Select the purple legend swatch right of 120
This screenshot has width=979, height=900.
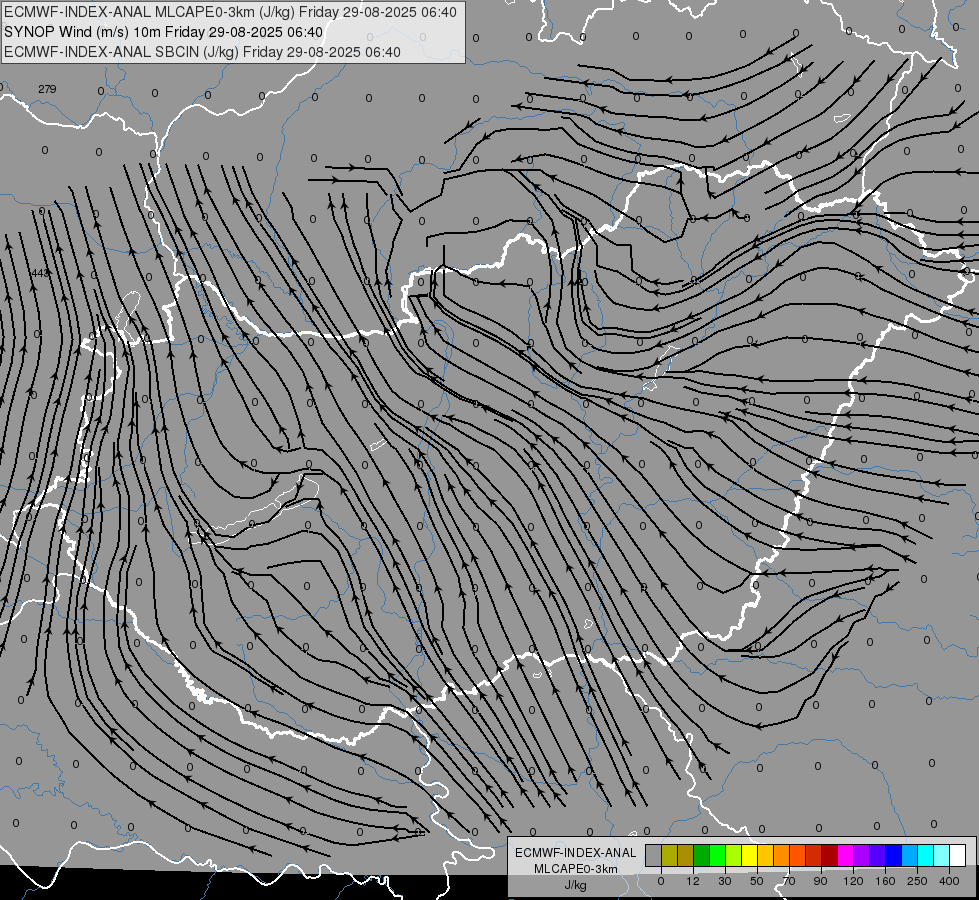click(862, 855)
